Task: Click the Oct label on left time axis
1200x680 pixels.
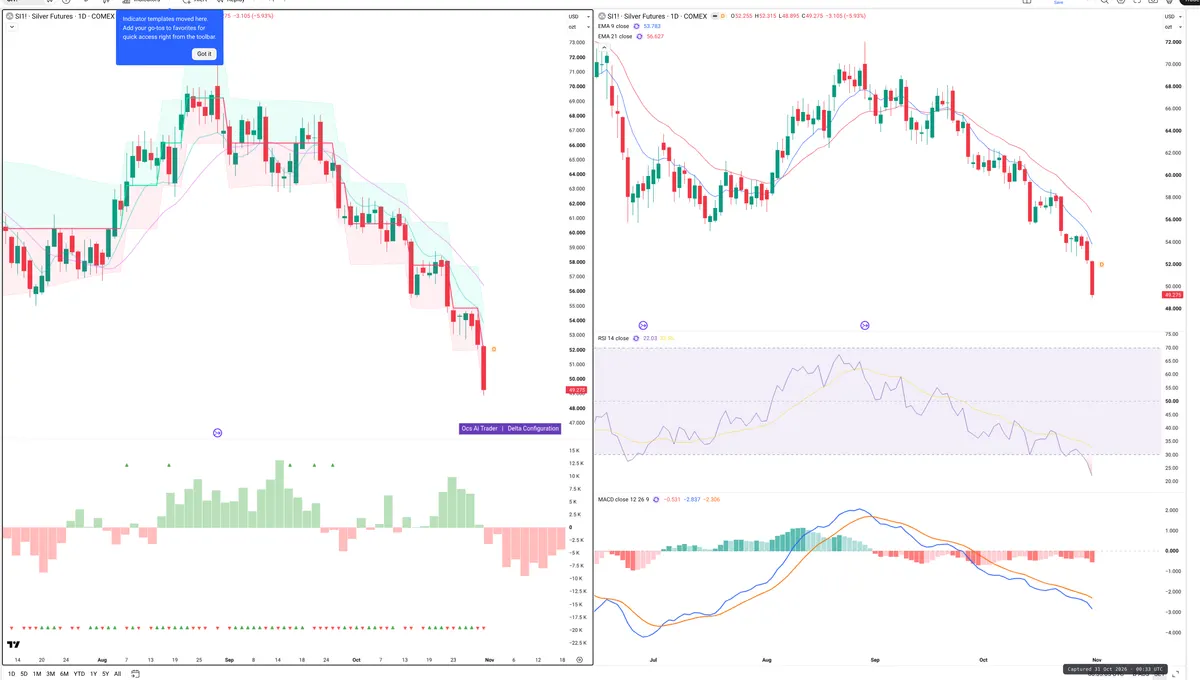Action: 356,660
